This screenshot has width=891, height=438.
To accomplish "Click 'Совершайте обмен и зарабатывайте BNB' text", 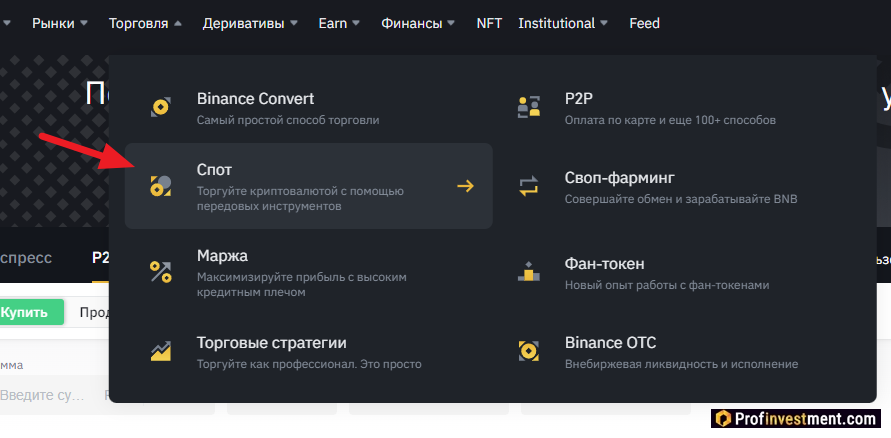I will point(681,199).
